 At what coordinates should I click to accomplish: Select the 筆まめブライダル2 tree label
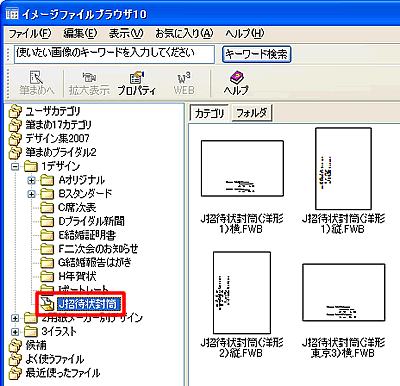(61, 152)
